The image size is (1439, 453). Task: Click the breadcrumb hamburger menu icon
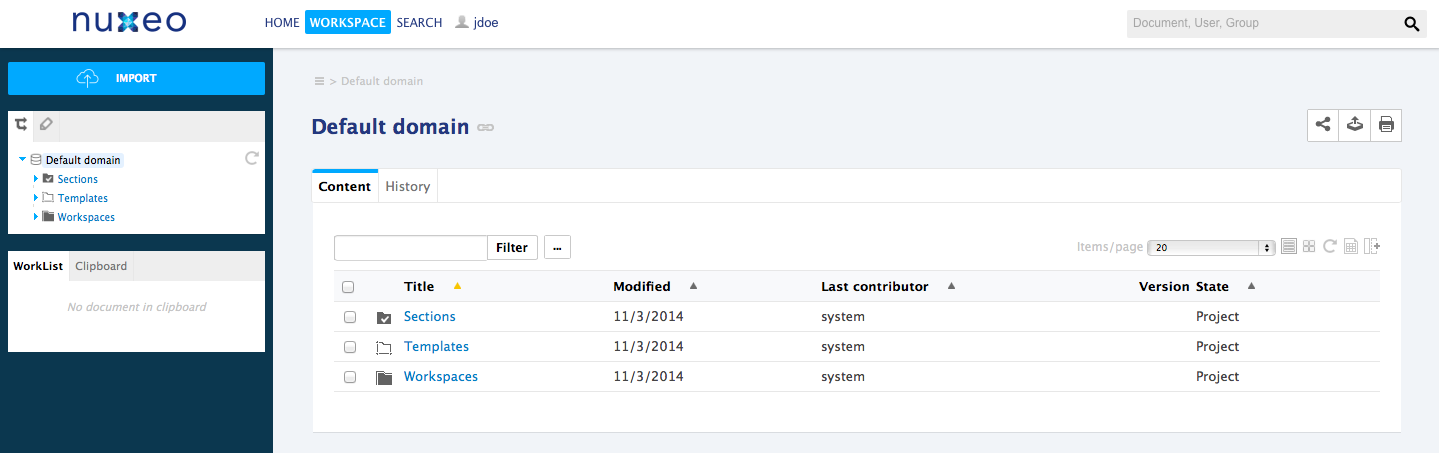tap(319, 81)
